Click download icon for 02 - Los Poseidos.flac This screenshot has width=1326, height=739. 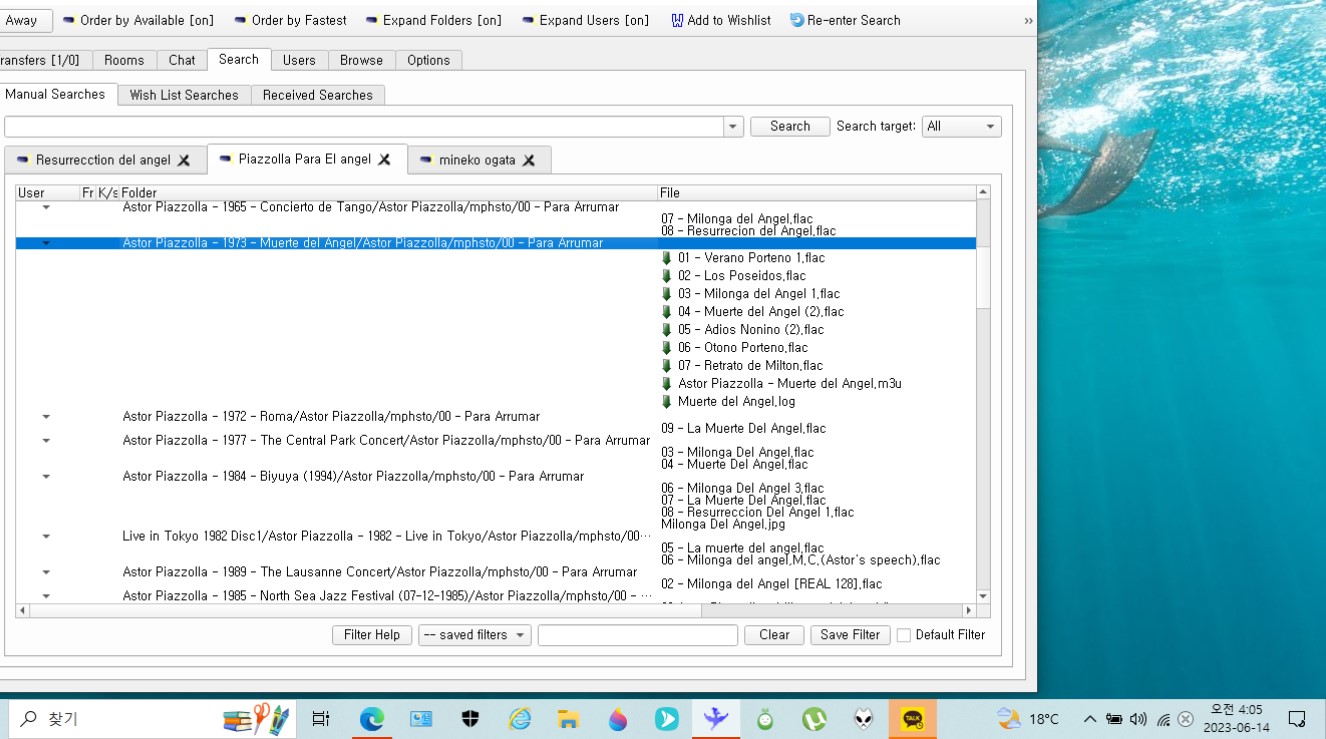click(667, 276)
